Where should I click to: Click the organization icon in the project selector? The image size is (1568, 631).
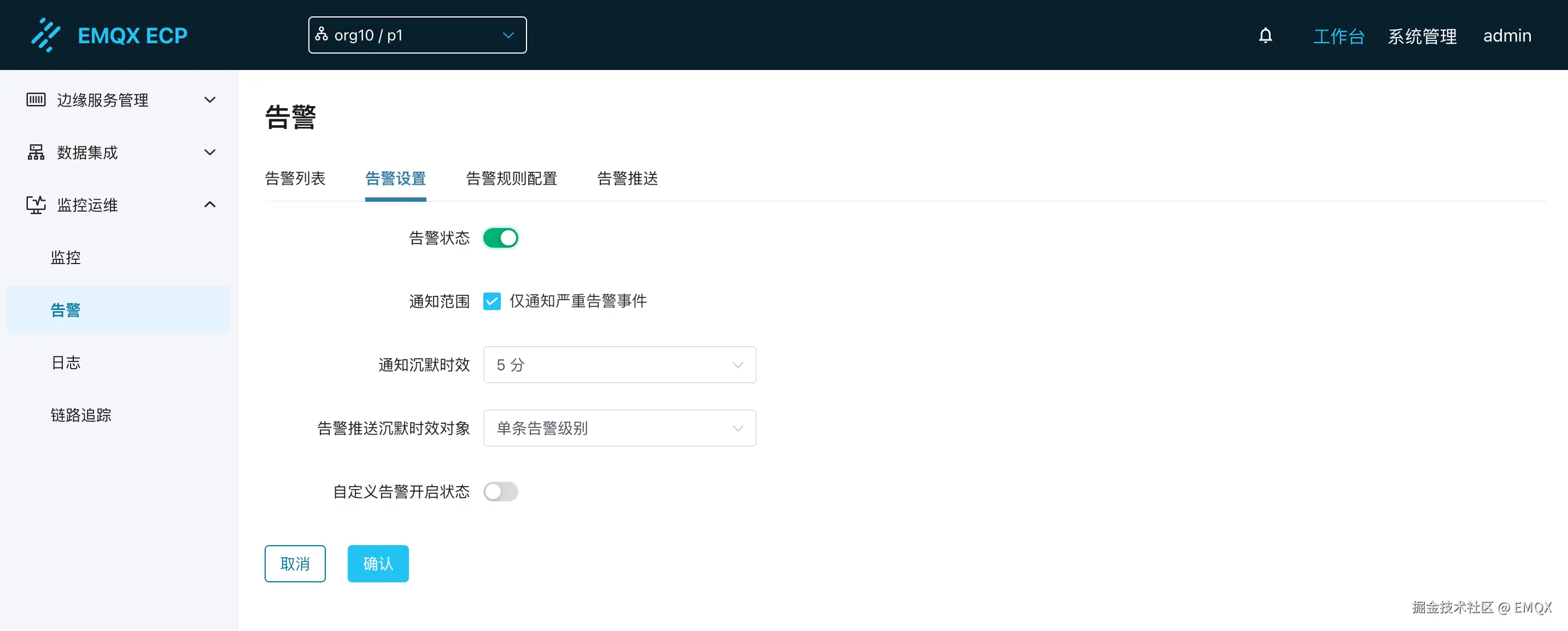click(321, 34)
